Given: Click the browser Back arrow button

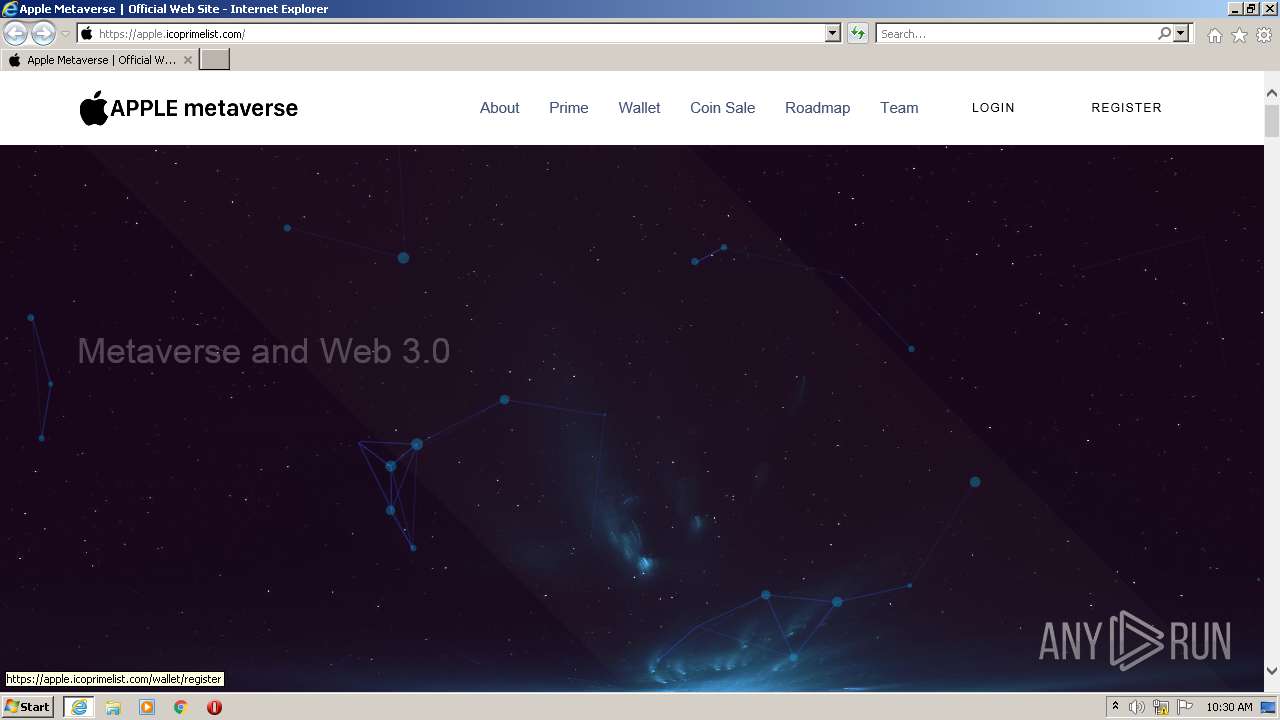Looking at the screenshot, I should point(15,34).
